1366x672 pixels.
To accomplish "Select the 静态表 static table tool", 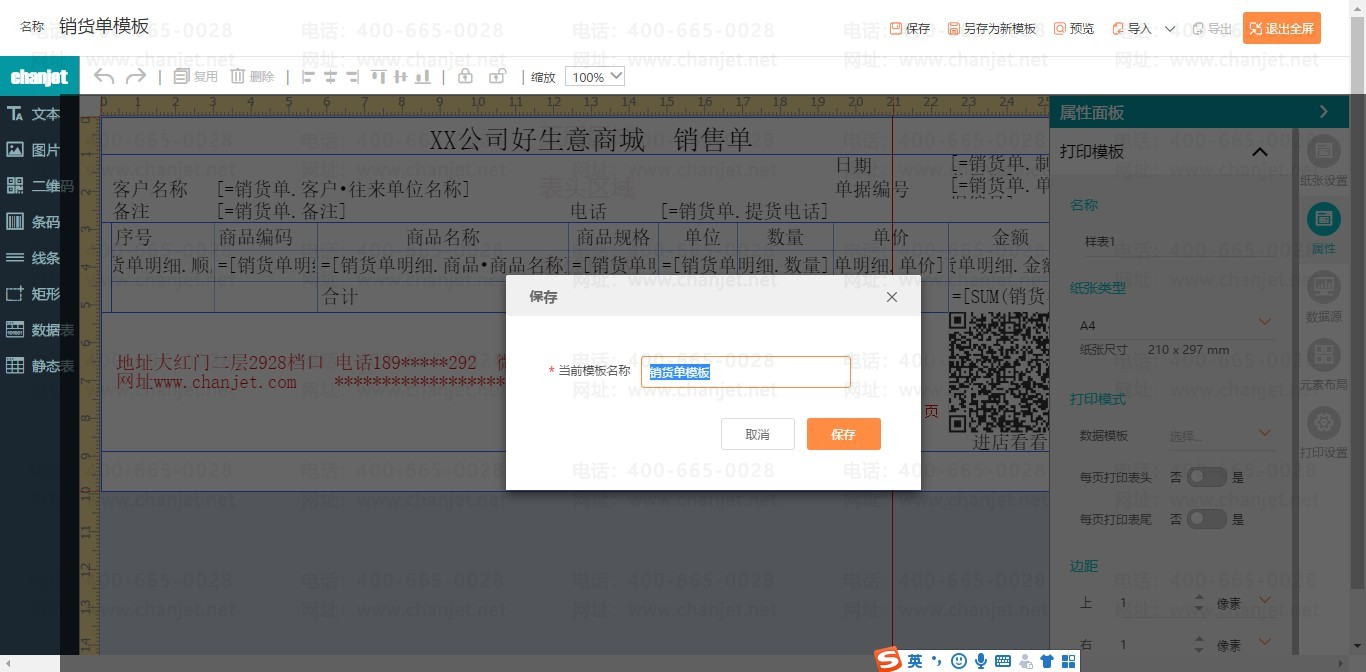I will 40,366.
